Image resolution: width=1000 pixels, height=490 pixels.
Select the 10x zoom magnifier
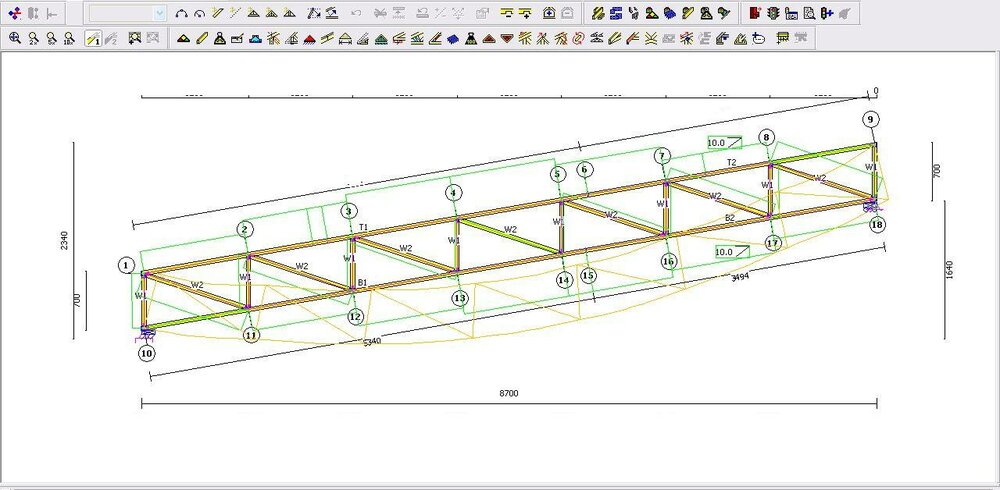[x=69, y=39]
